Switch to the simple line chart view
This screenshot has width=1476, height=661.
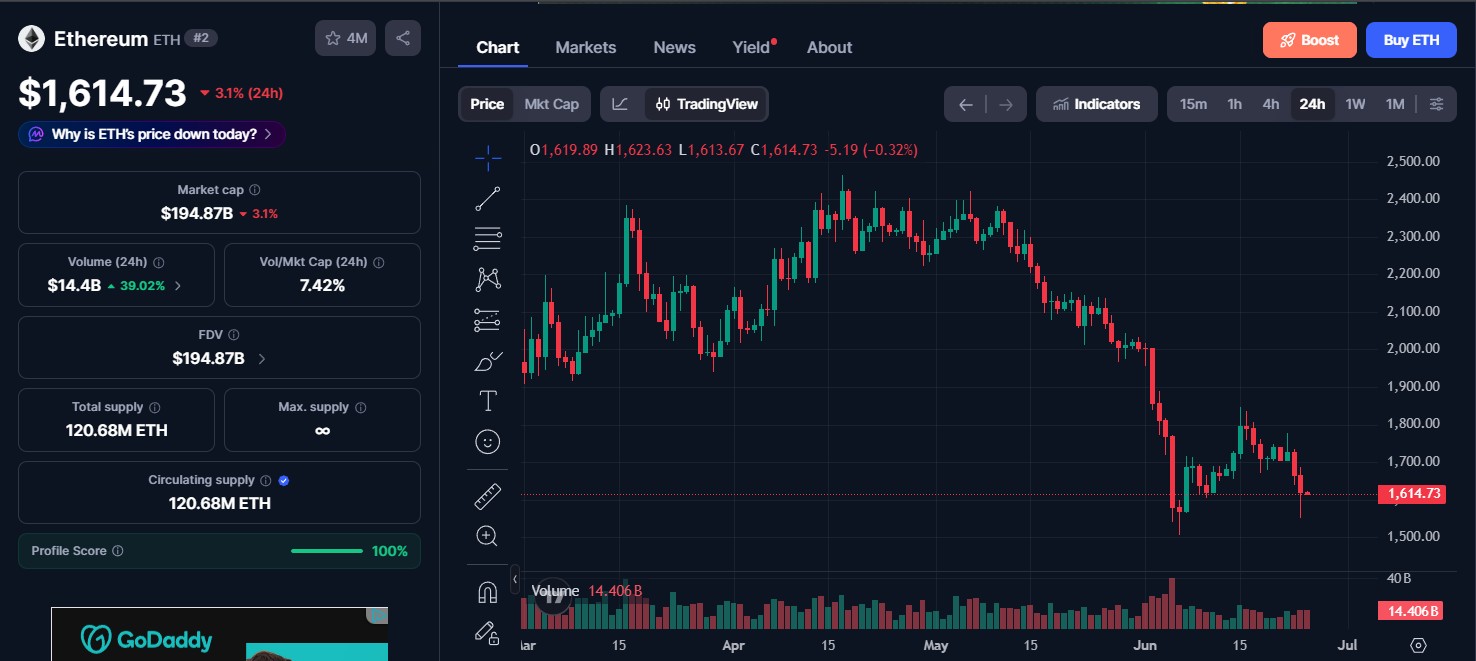[x=621, y=104]
